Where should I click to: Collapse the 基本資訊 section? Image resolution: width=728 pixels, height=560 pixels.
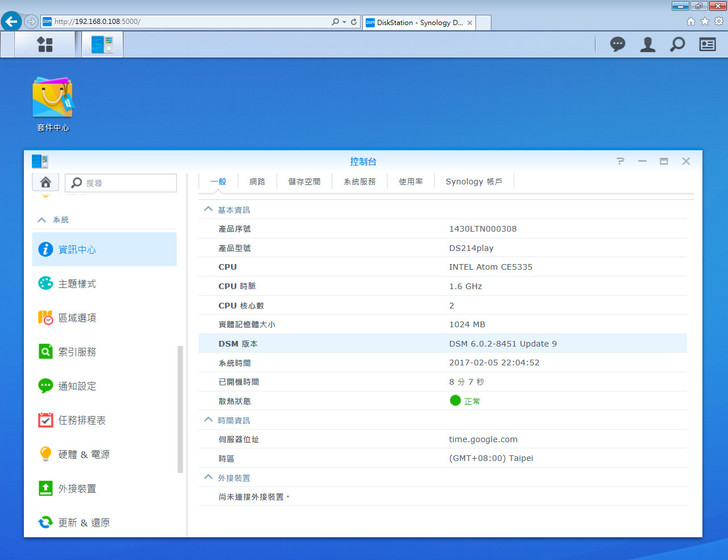[208, 210]
